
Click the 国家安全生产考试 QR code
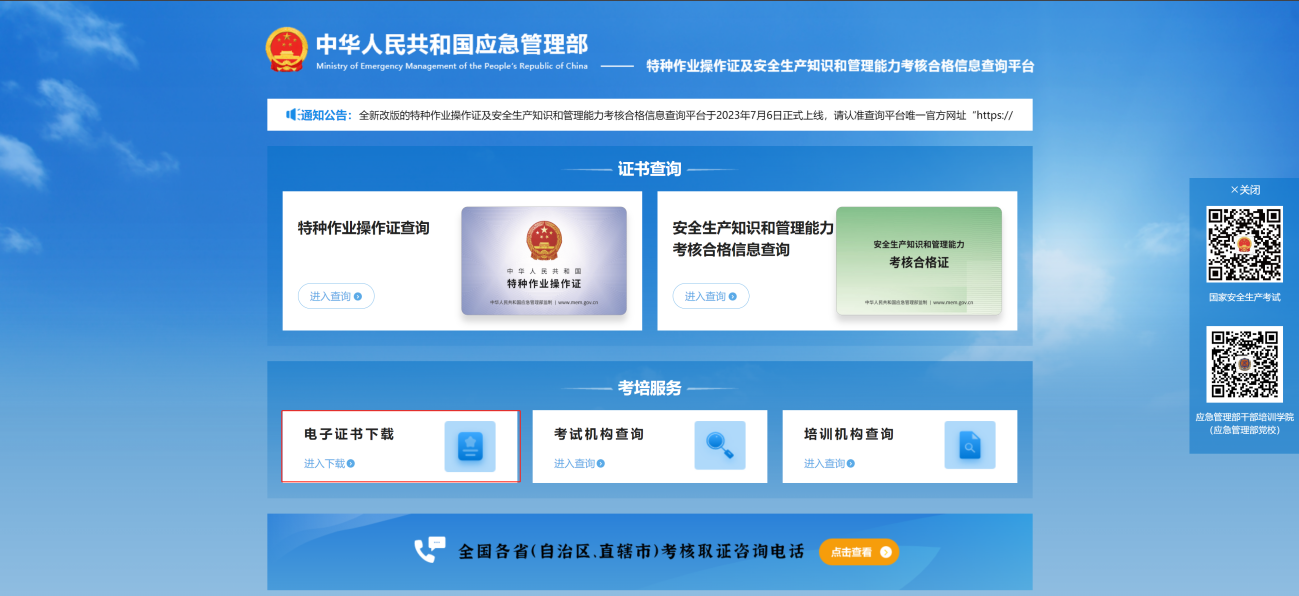click(x=1244, y=244)
